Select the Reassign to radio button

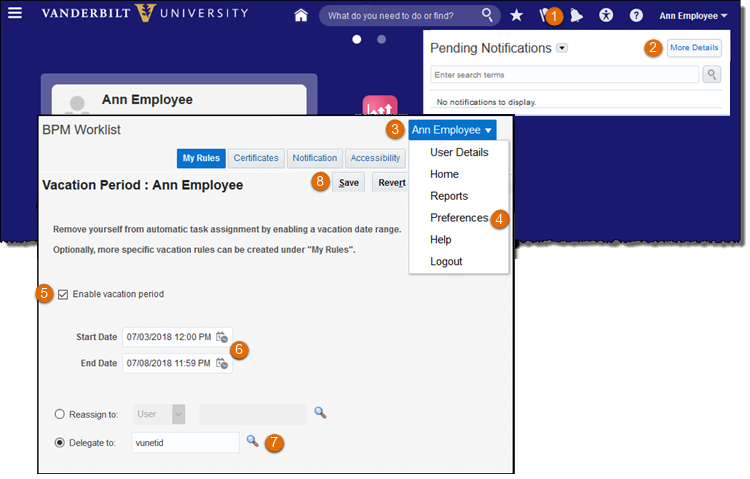click(61, 413)
